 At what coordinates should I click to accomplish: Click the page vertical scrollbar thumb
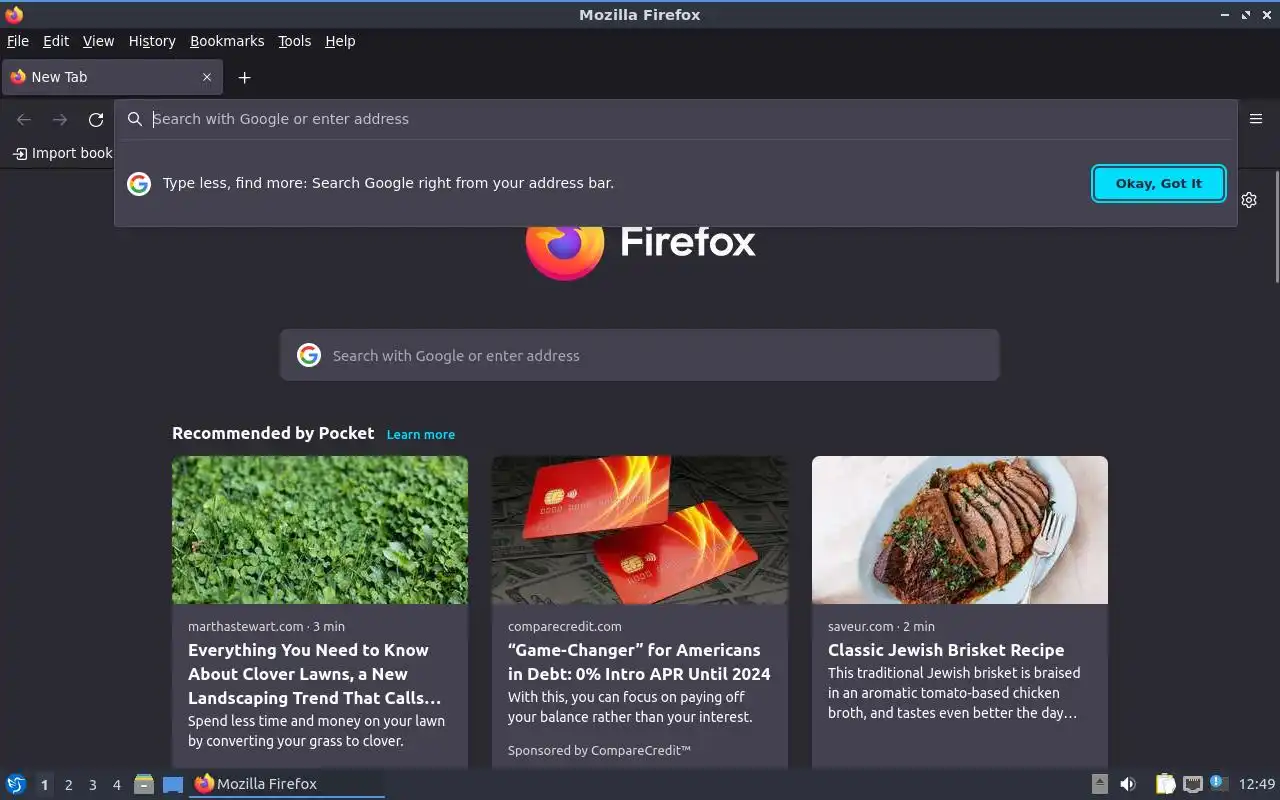coord(1276,226)
